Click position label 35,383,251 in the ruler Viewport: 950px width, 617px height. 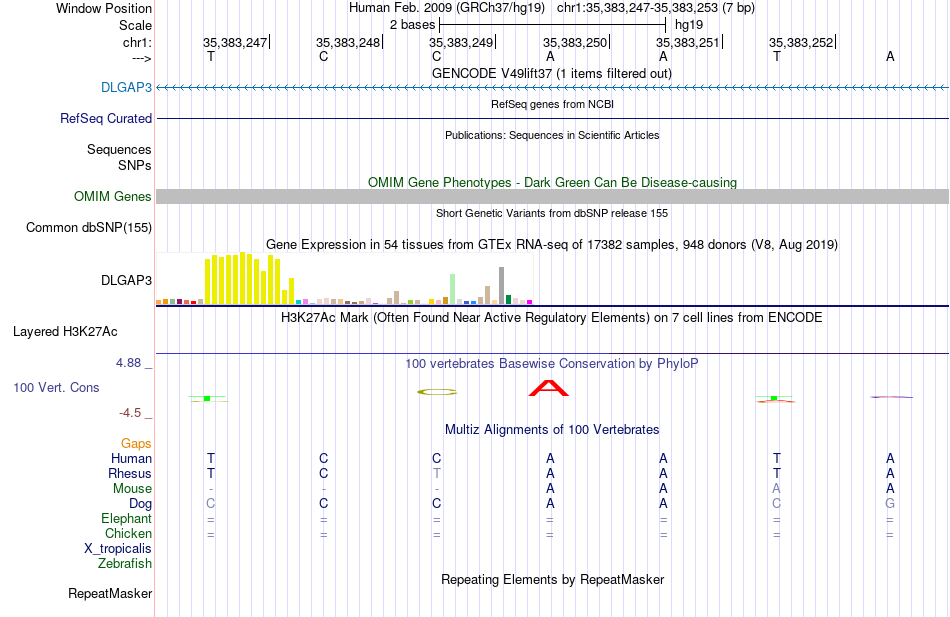tap(688, 42)
